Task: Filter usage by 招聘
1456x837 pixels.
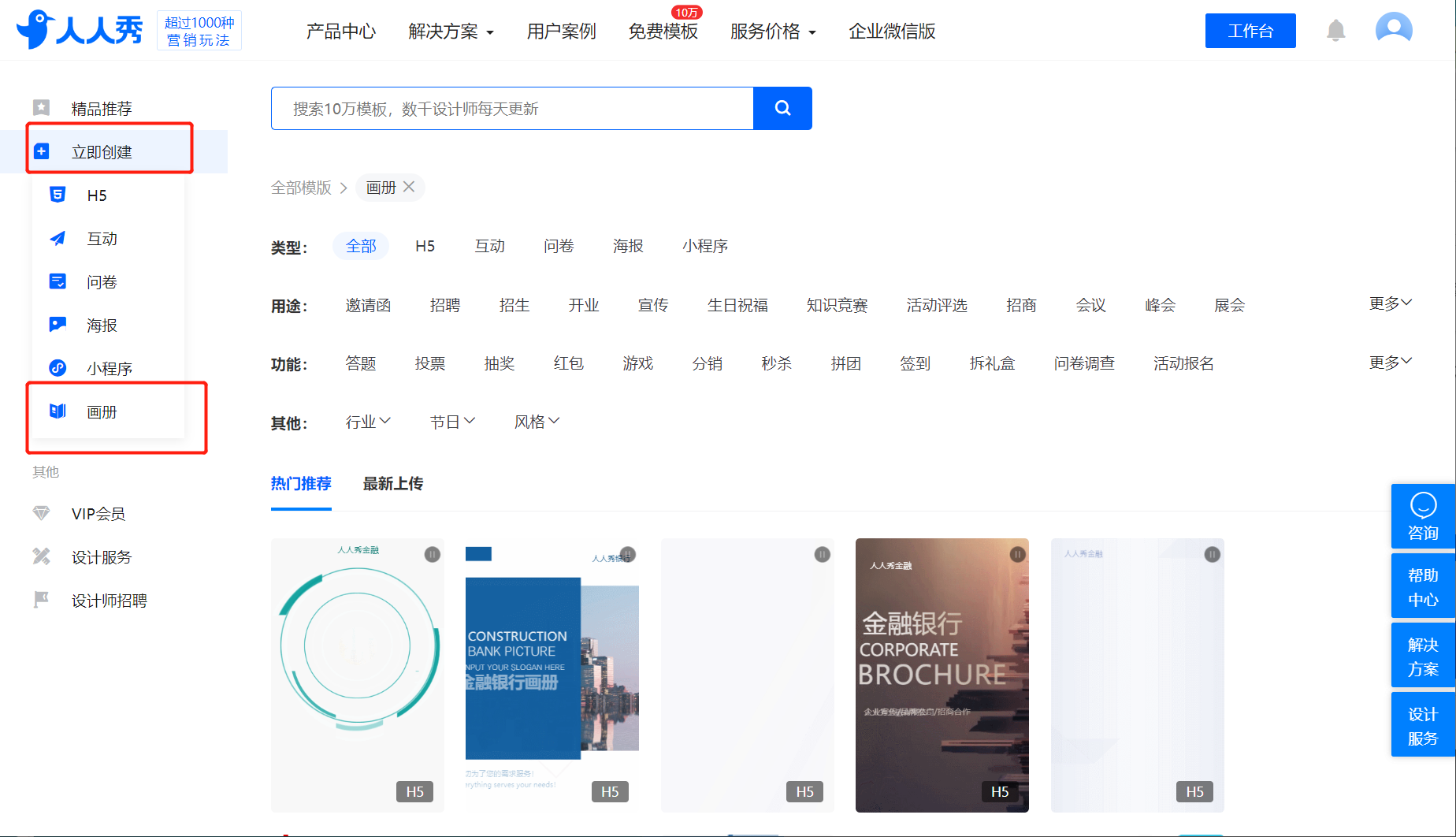Action: (x=445, y=305)
